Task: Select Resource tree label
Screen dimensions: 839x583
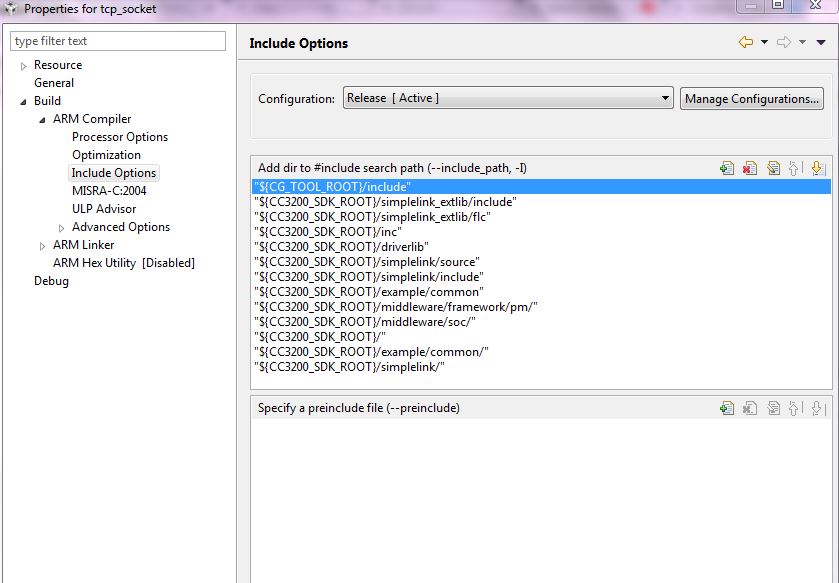Action: 58,65
